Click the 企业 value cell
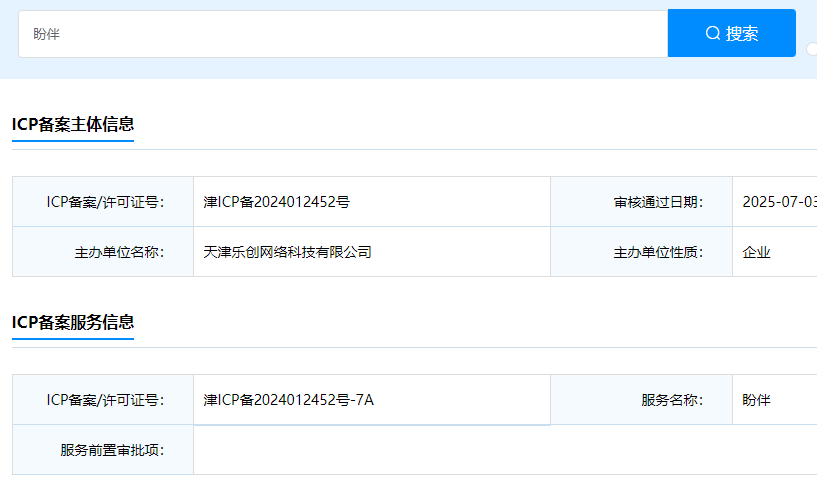This screenshot has width=817, height=488. coord(775,252)
